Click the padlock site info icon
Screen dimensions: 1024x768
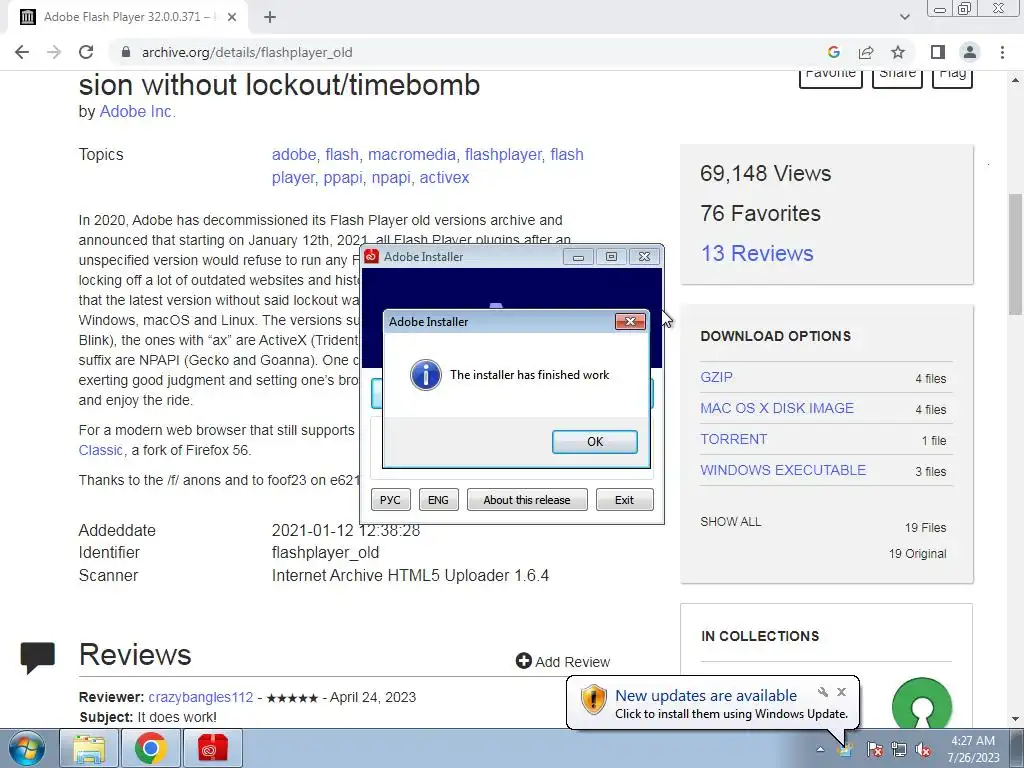126,52
